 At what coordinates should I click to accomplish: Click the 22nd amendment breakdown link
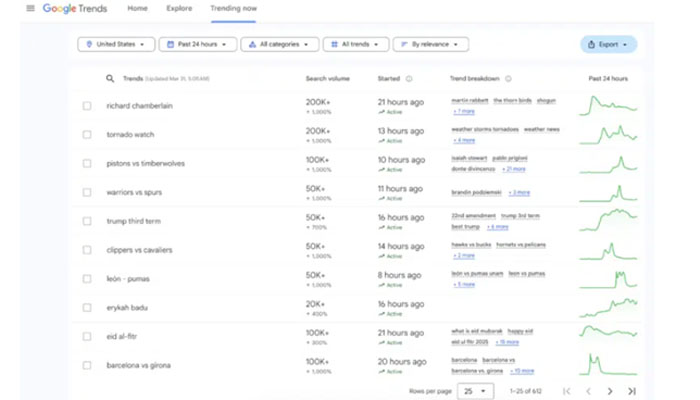[472, 215]
